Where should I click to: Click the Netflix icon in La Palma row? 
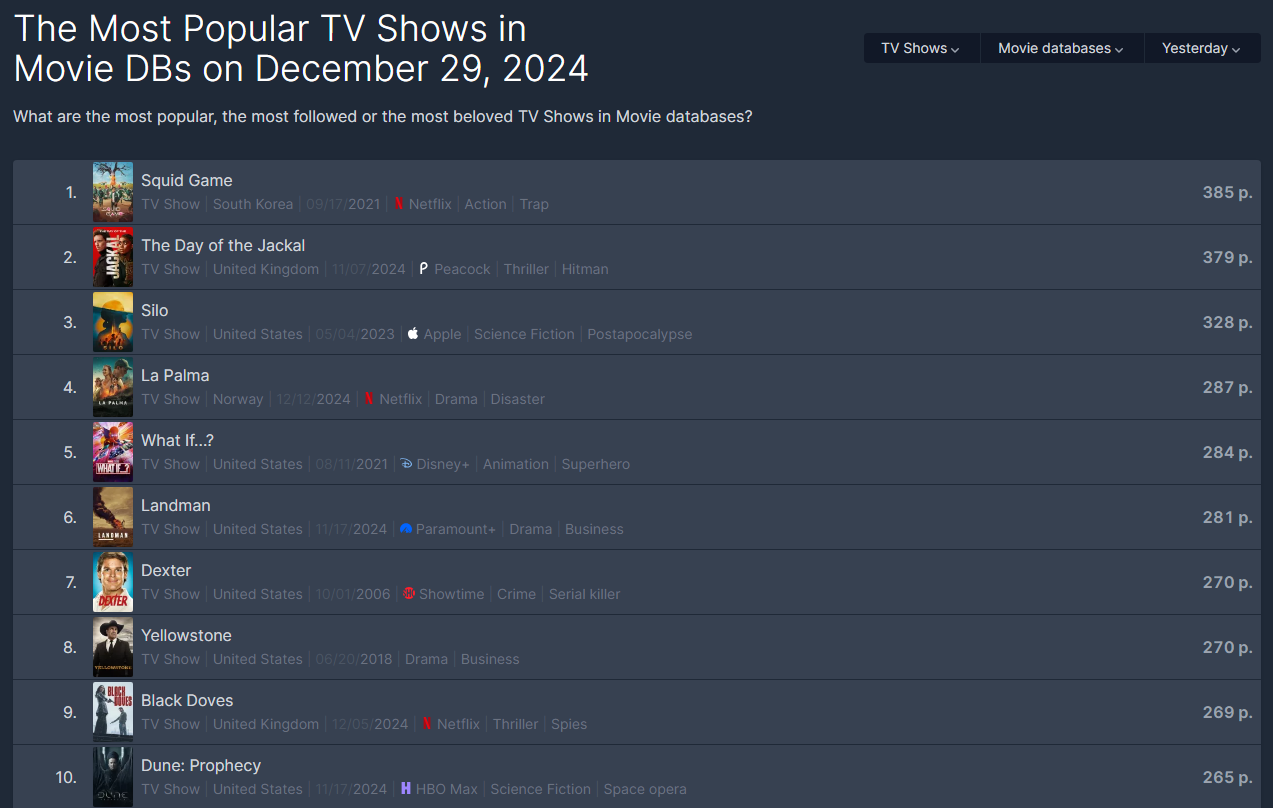(369, 399)
